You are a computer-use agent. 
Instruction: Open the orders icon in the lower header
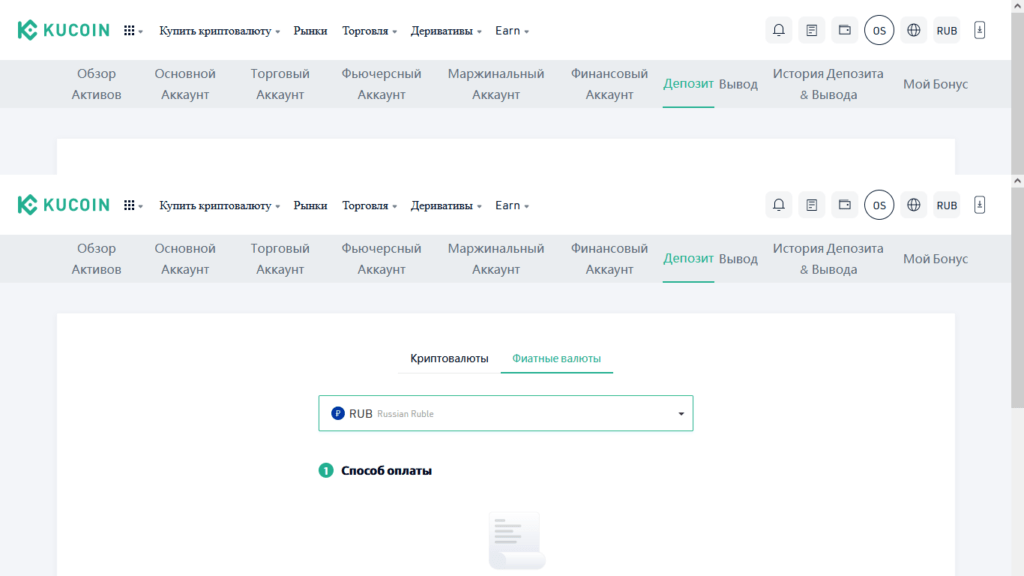click(811, 205)
